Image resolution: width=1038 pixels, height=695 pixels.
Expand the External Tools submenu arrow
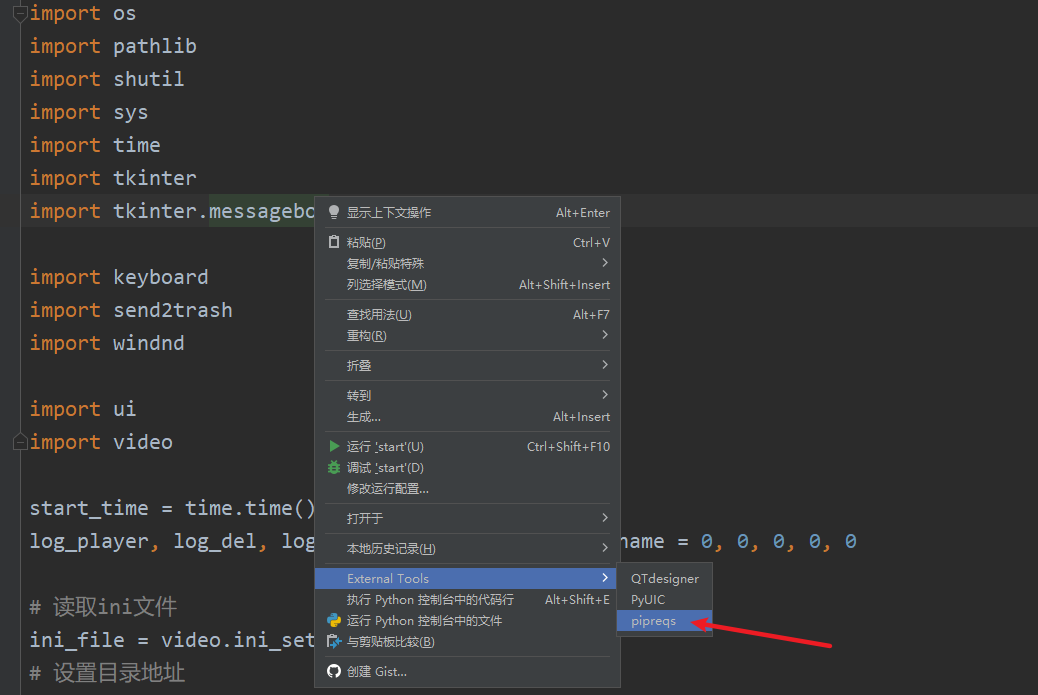pos(604,578)
